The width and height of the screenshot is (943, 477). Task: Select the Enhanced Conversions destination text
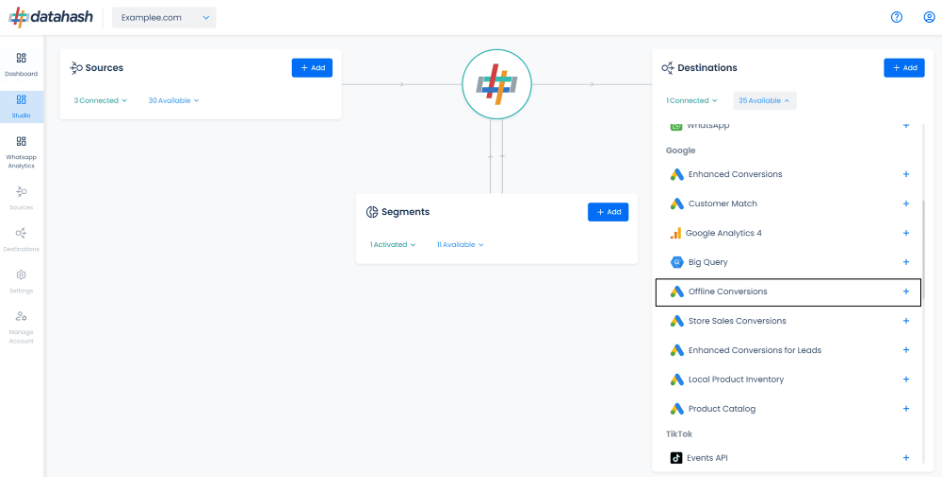point(735,174)
